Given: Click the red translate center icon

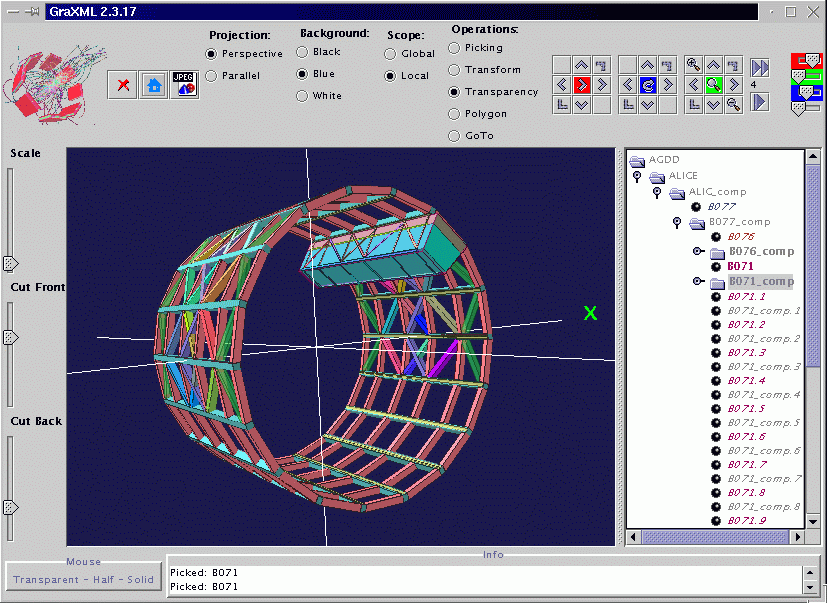Looking at the screenshot, I should (582, 84).
